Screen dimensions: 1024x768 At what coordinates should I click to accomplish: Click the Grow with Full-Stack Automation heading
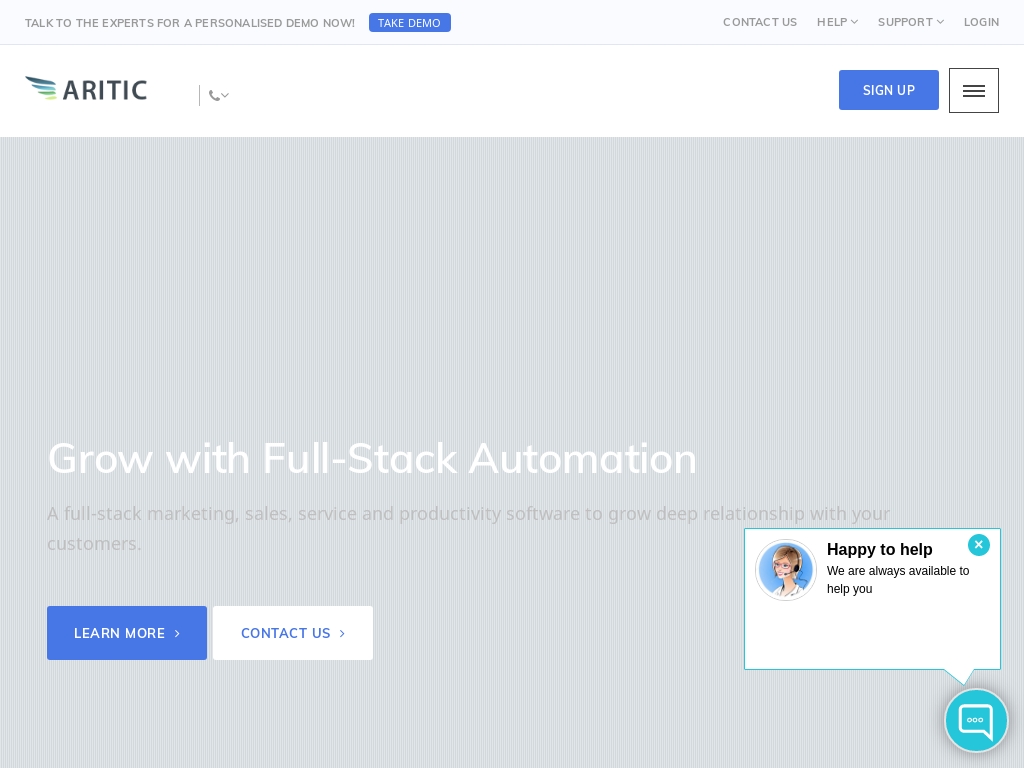coord(372,458)
